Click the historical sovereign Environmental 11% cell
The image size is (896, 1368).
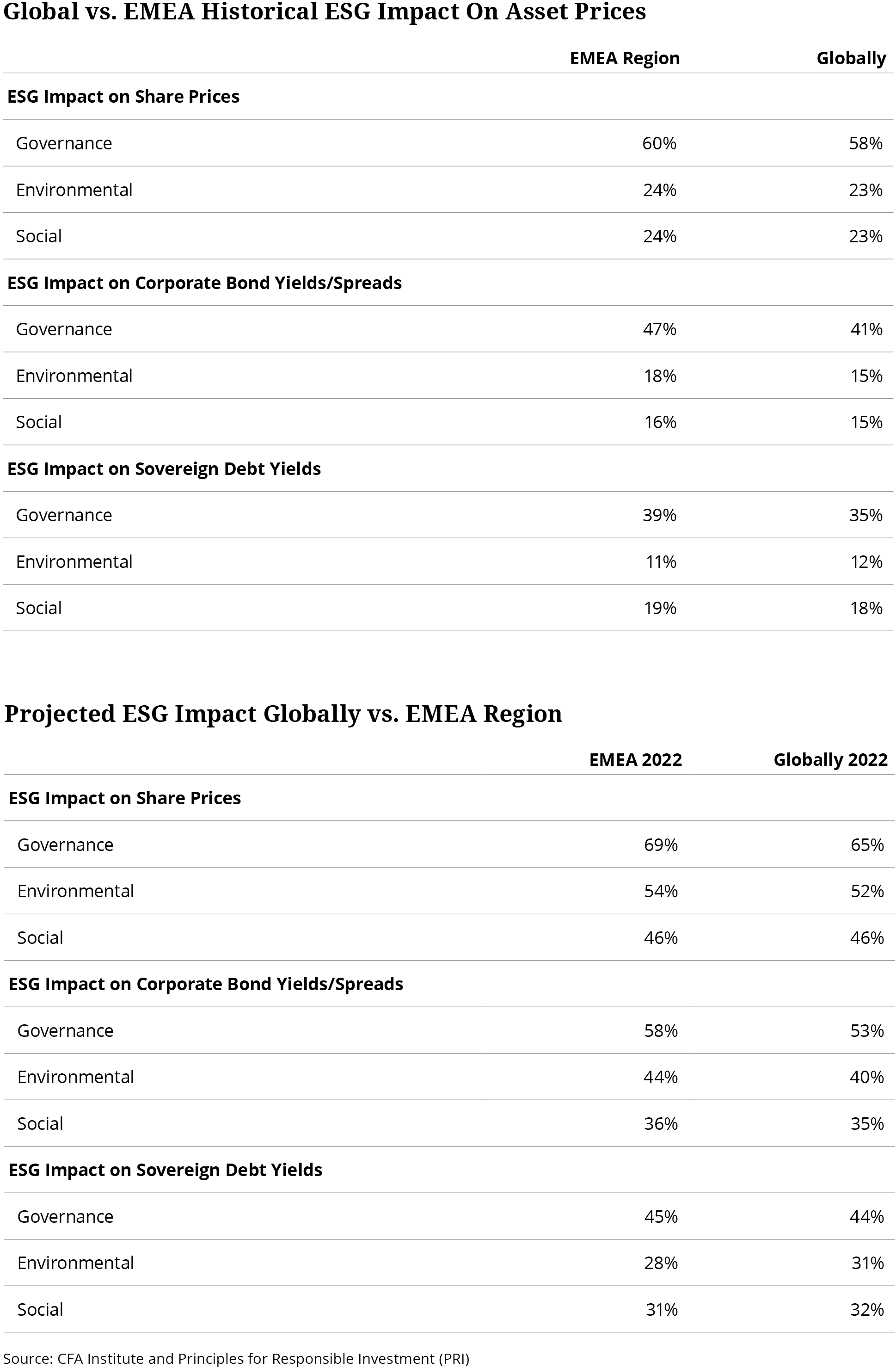pos(660,561)
